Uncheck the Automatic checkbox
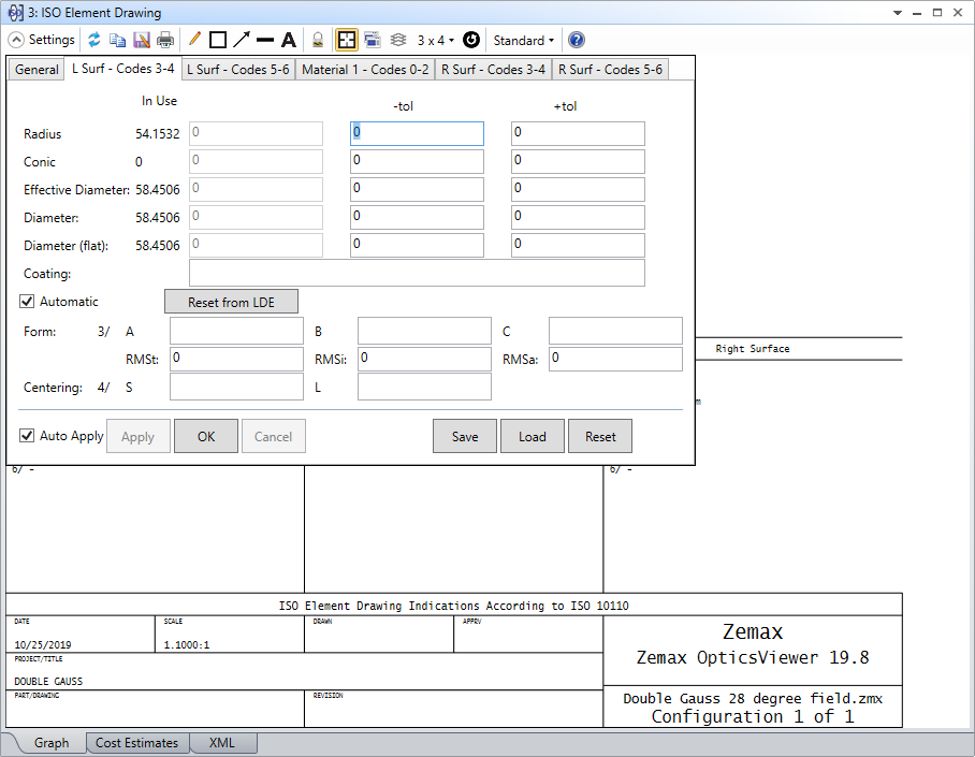This screenshot has width=975, height=757. click(x=27, y=301)
